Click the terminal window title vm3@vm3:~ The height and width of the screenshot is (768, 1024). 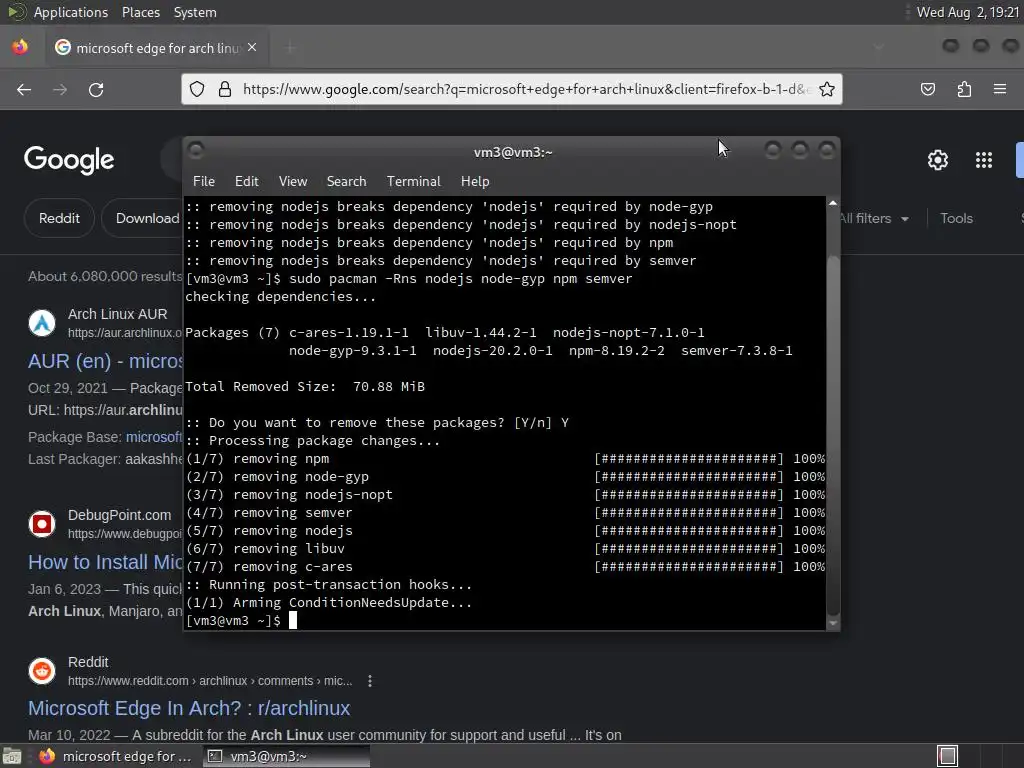pyautogui.click(x=513, y=152)
